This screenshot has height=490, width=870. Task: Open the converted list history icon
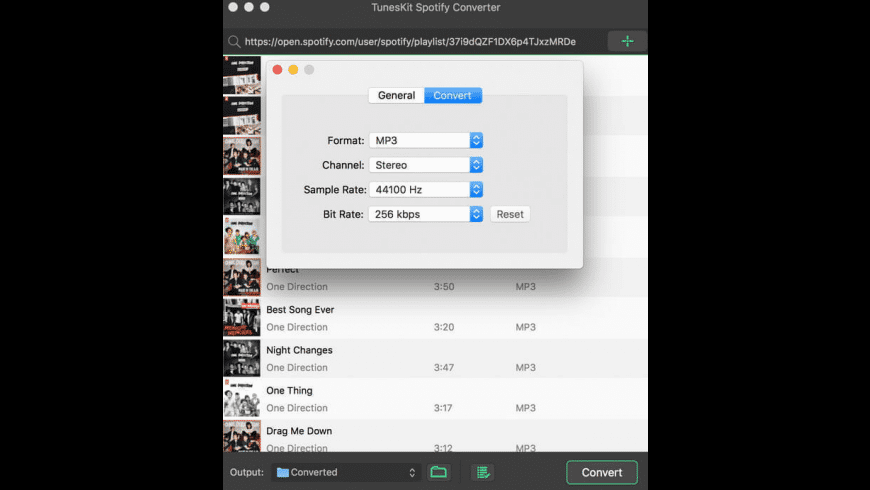coord(483,472)
